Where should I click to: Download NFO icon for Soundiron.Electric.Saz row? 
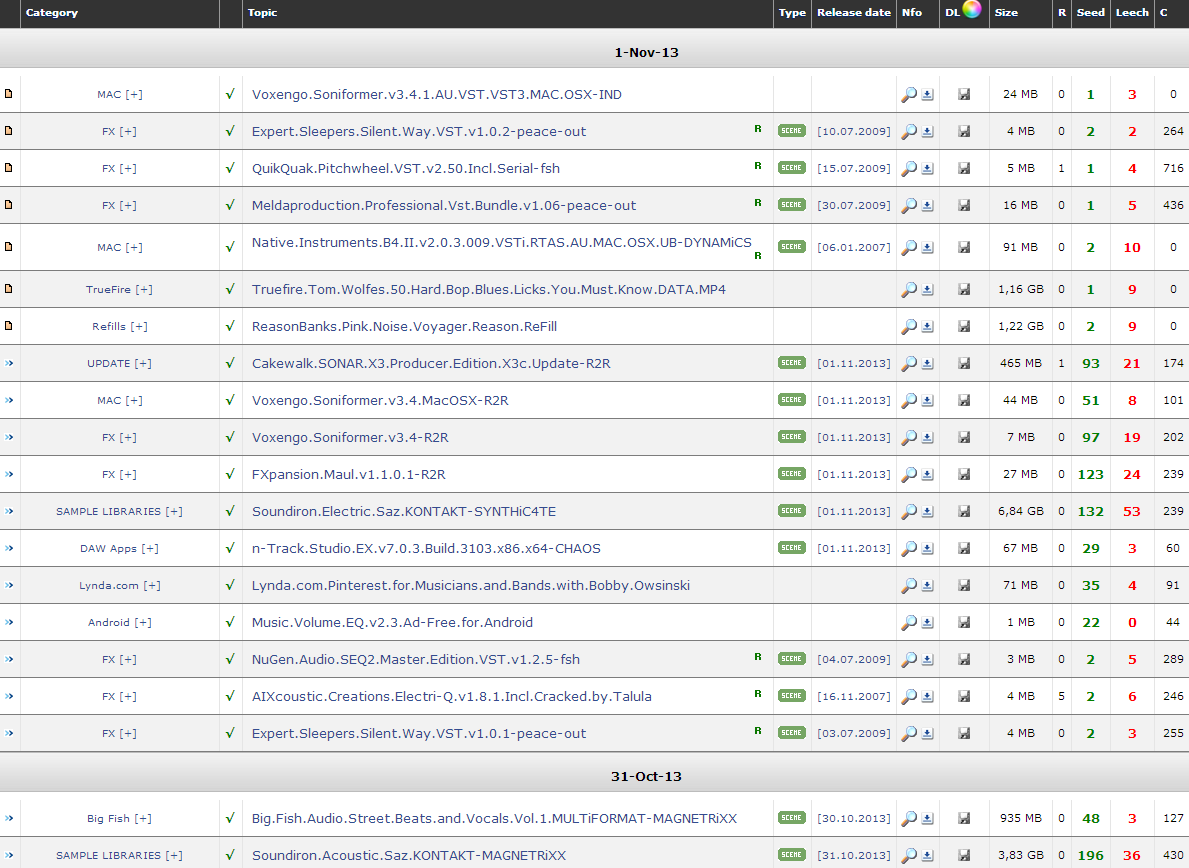(x=927, y=512)
